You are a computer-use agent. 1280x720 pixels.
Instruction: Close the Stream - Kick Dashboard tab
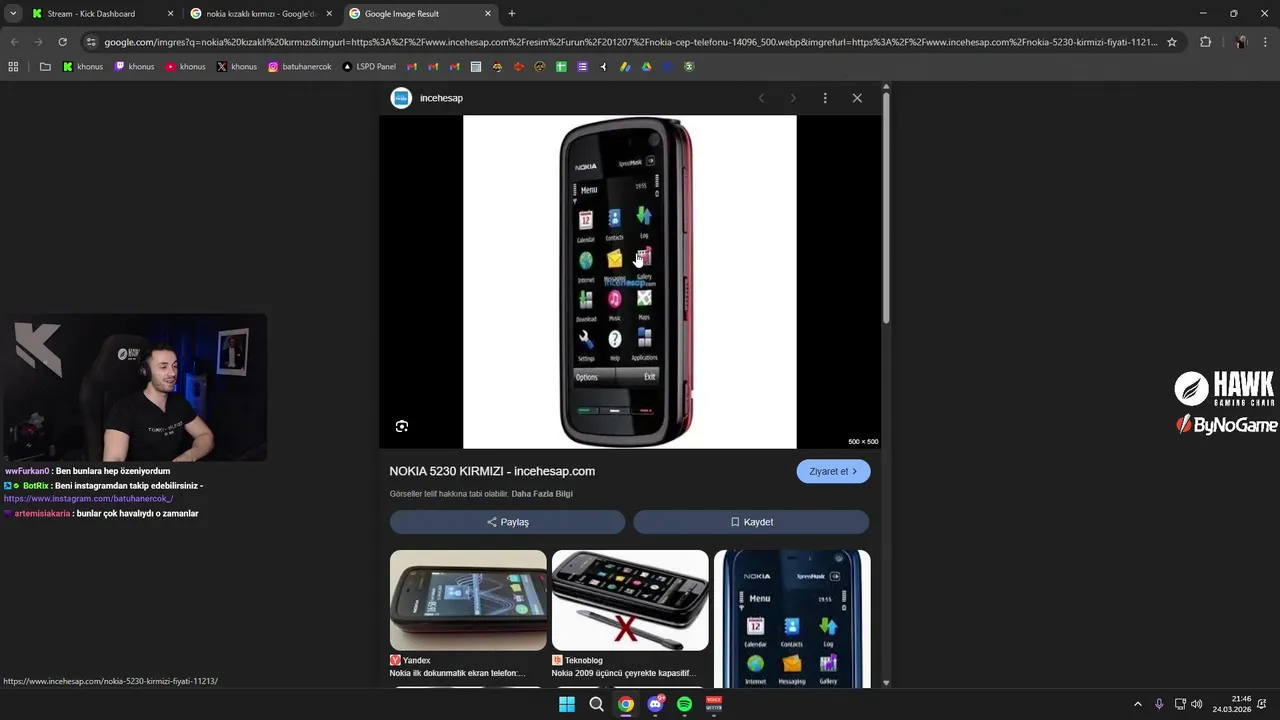click(x=170, y=14)
